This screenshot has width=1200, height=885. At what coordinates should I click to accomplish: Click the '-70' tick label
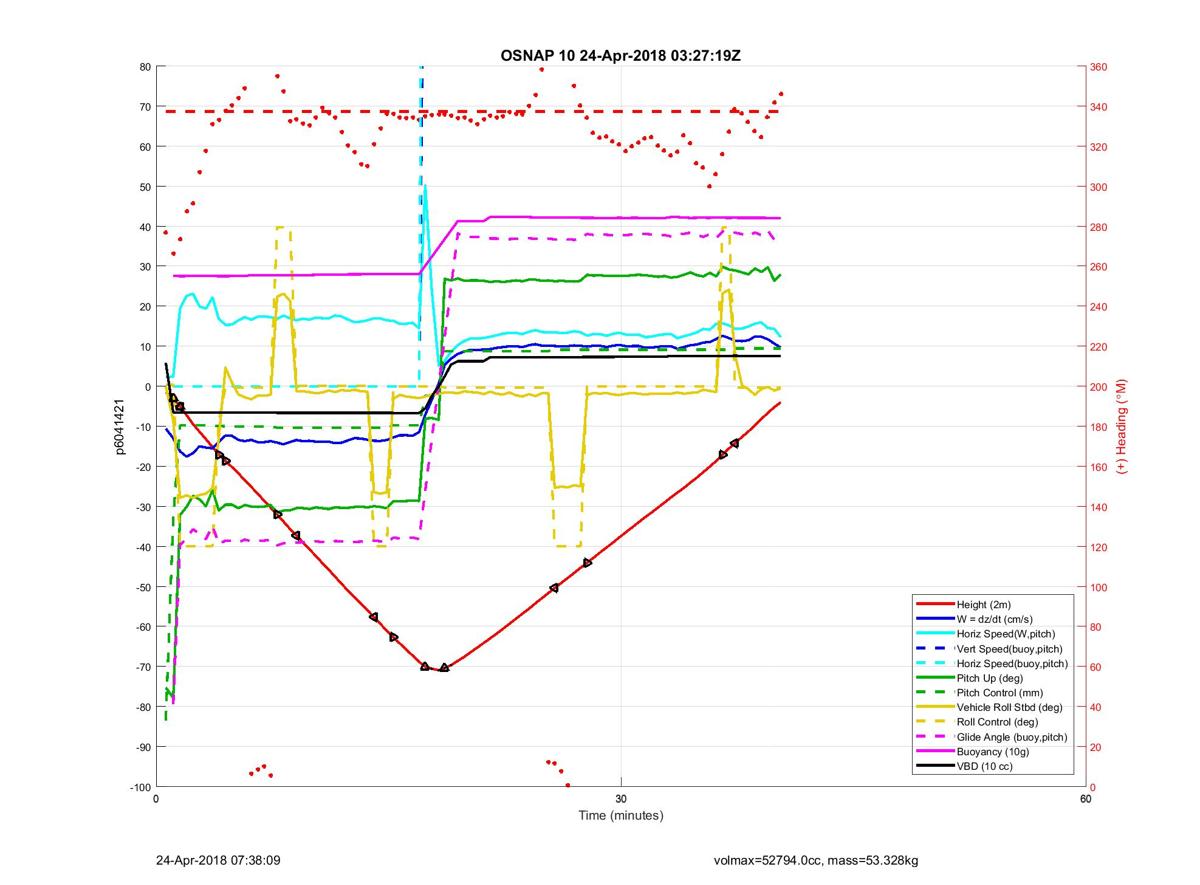[142, 667]
